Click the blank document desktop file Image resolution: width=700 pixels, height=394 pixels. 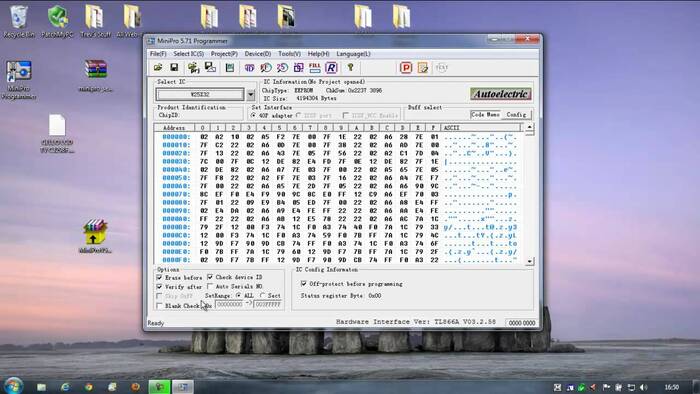tap(57, 133)
